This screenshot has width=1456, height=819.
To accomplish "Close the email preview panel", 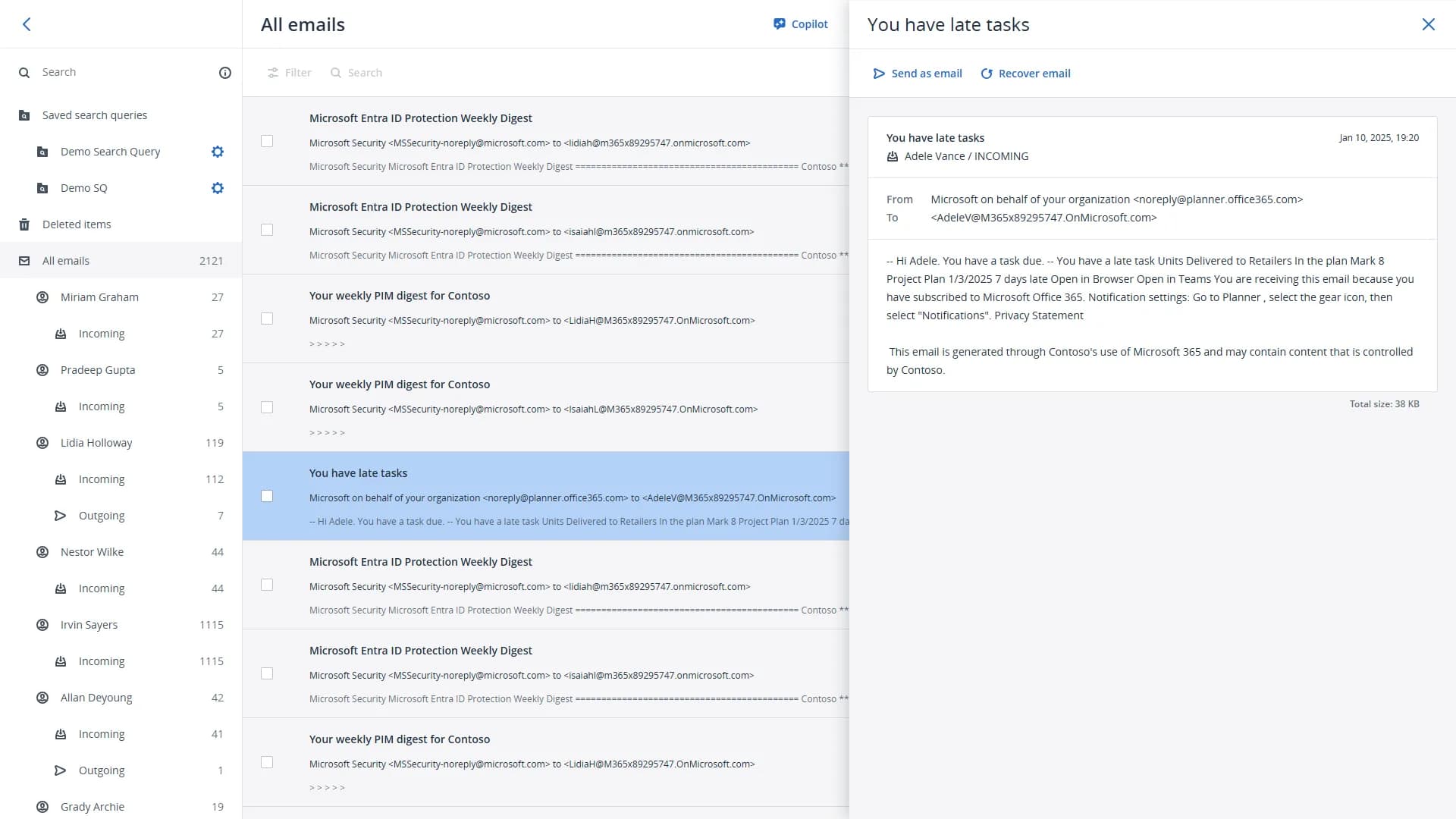I will click(1428, 24).
